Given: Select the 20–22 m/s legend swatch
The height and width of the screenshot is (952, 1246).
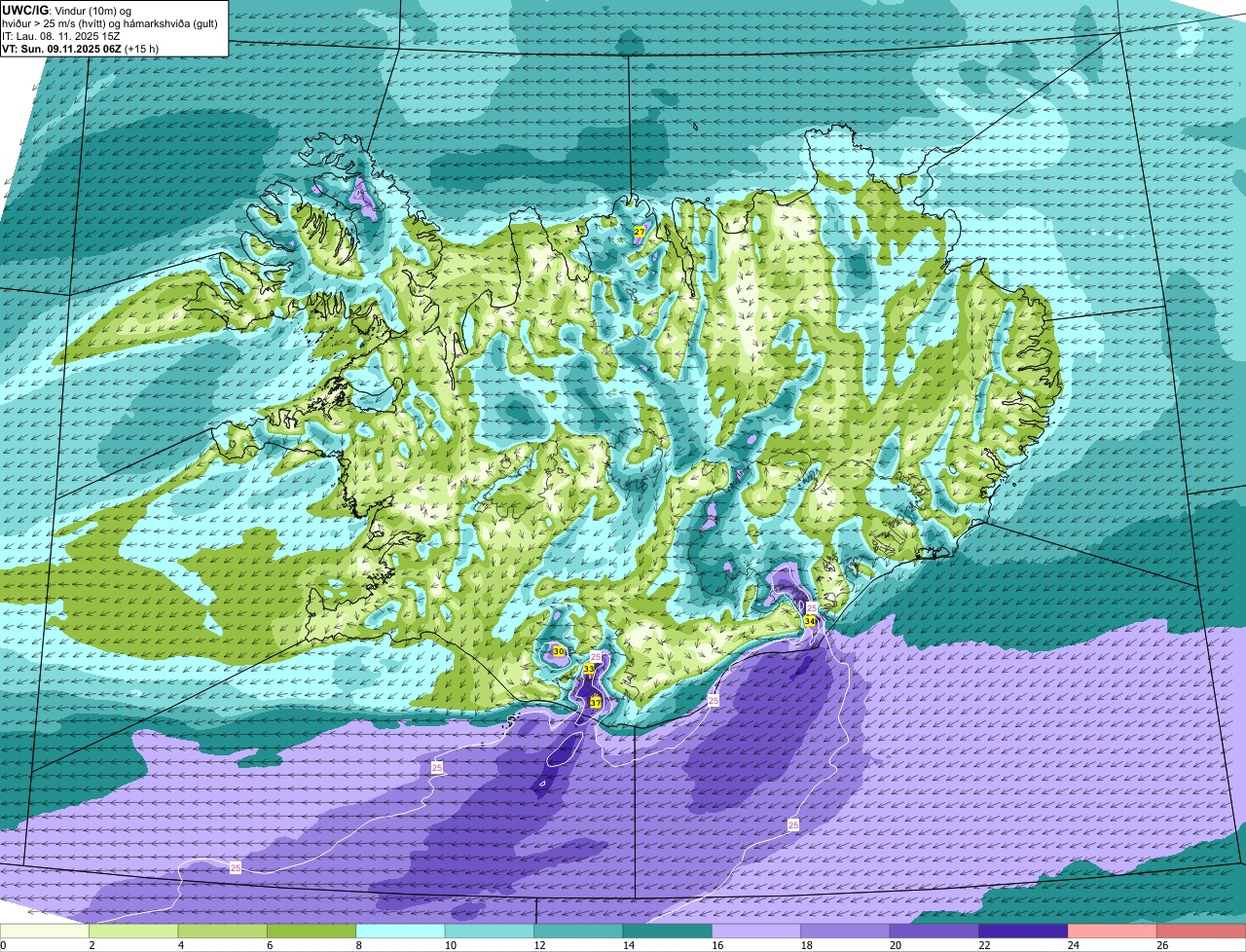Looking at the screenshot, I should click(935, 931).
